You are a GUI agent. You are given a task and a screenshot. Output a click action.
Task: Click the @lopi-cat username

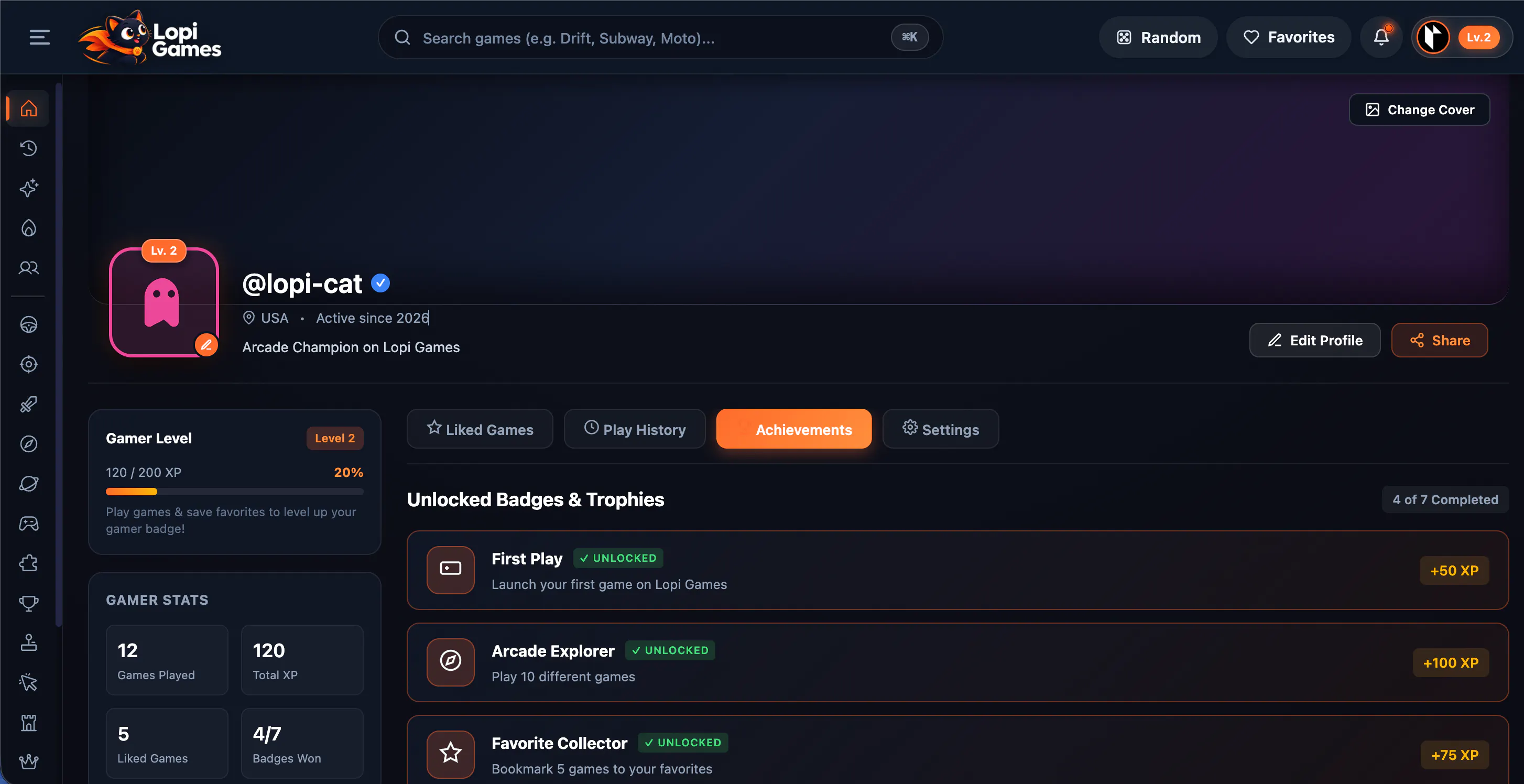pos(302,284)
